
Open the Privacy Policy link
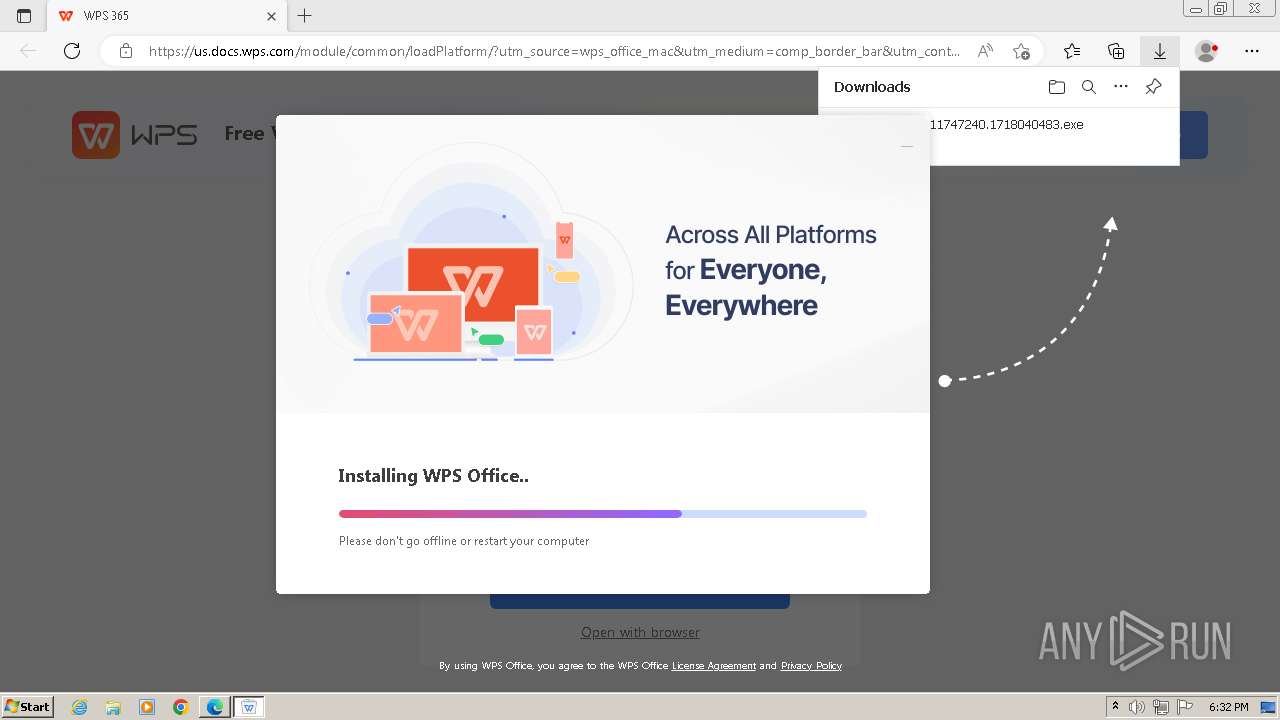pos(811,666)
